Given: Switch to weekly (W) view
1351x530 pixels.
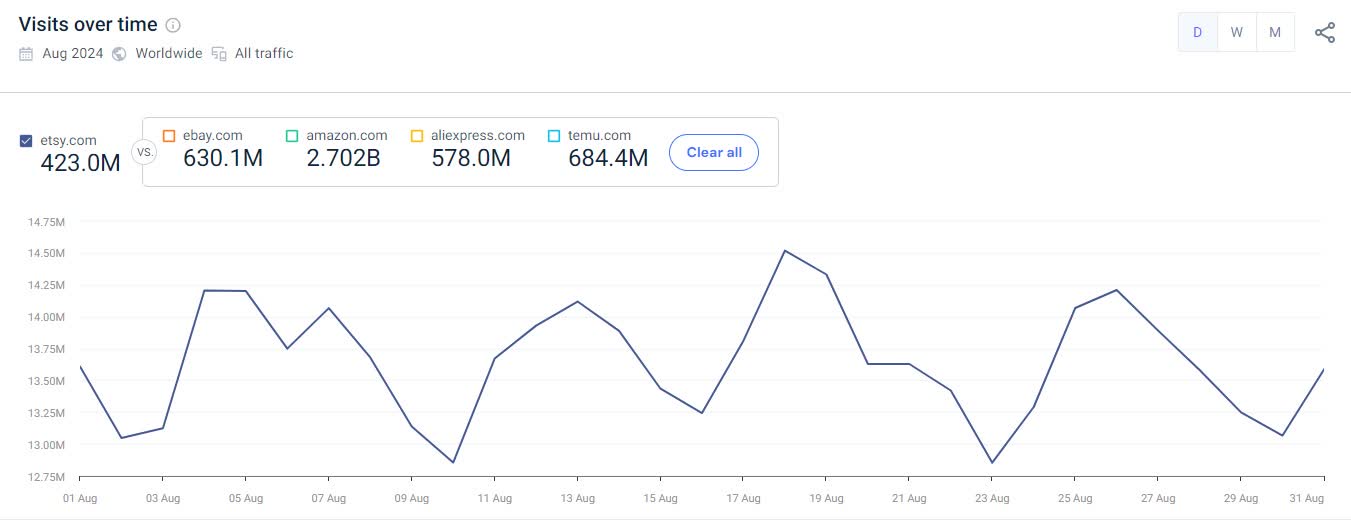Looking at the screenshot, I should [x=1236, y=32].
